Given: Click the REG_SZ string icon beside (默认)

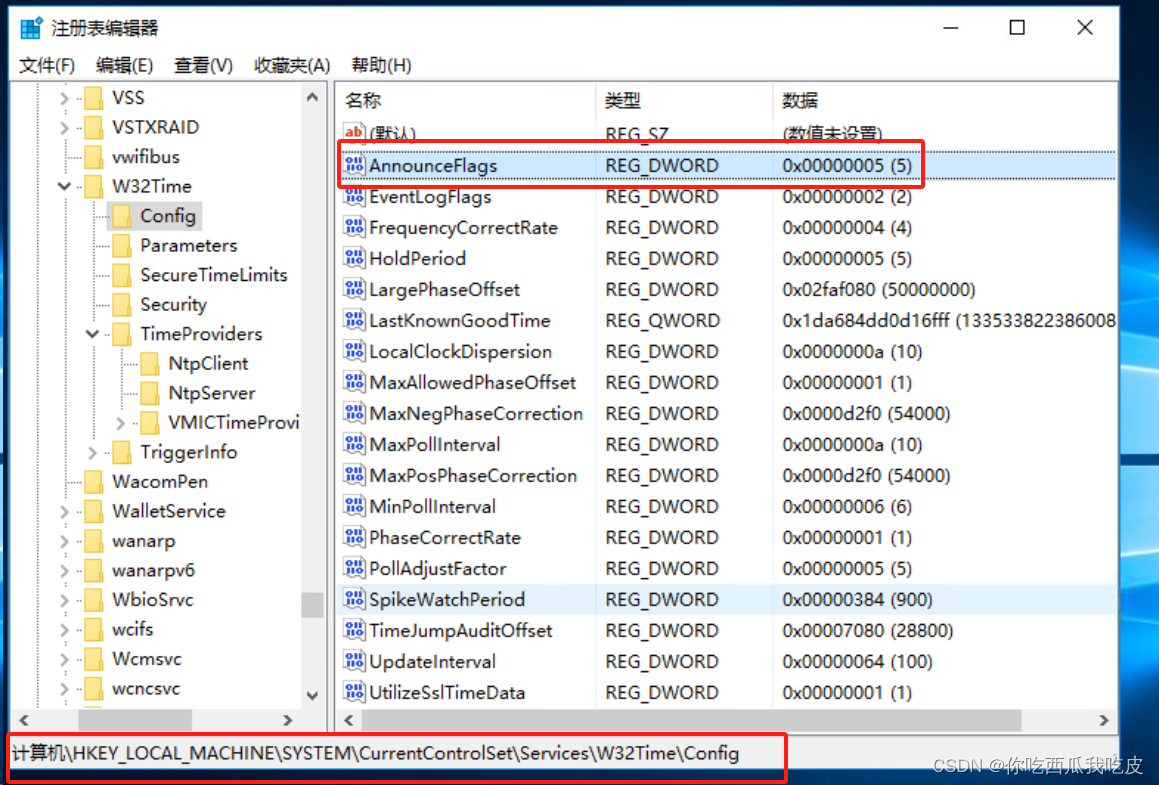Looking at the screenshot, I should click(x=353, y=131).
